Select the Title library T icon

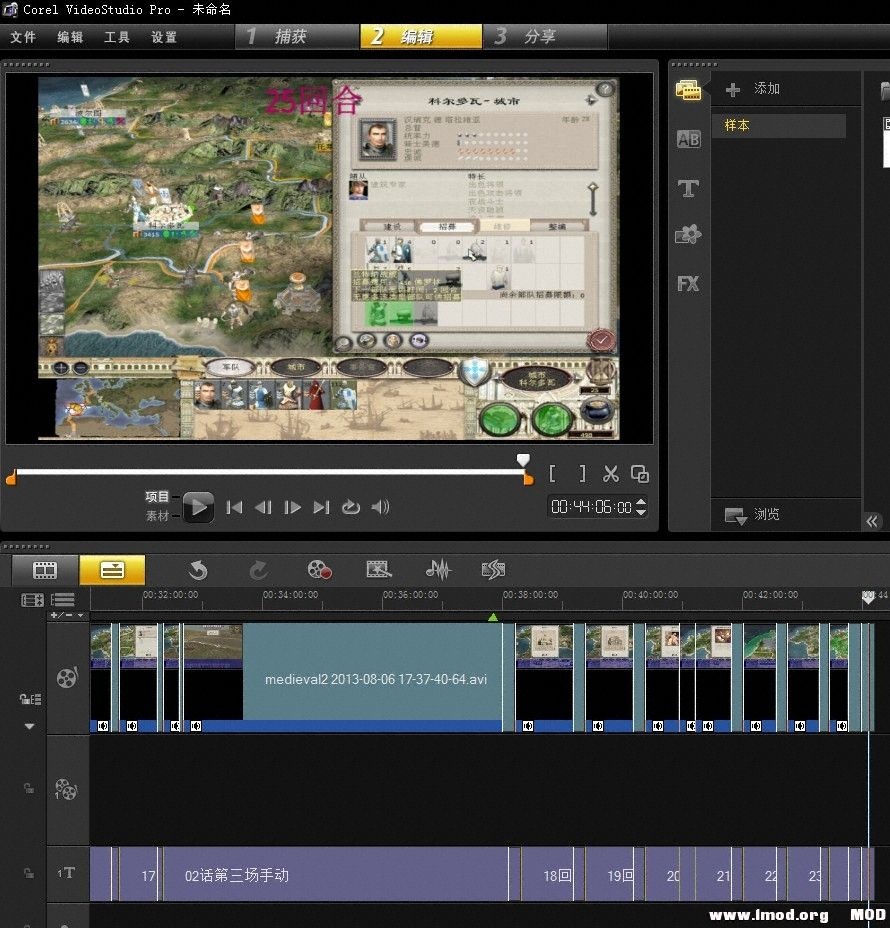click(688, 187)
